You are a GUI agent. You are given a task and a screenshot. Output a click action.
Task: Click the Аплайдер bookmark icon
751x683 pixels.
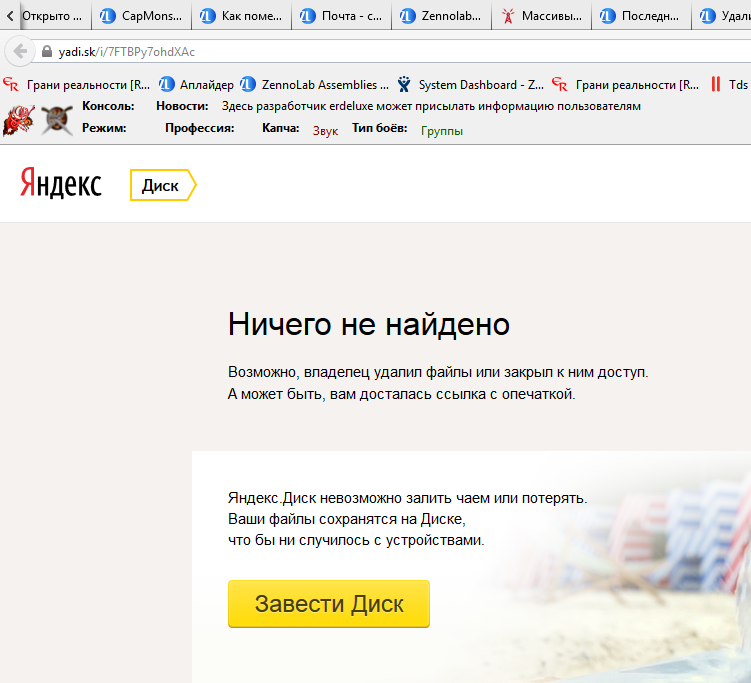(x=167, y=85)
